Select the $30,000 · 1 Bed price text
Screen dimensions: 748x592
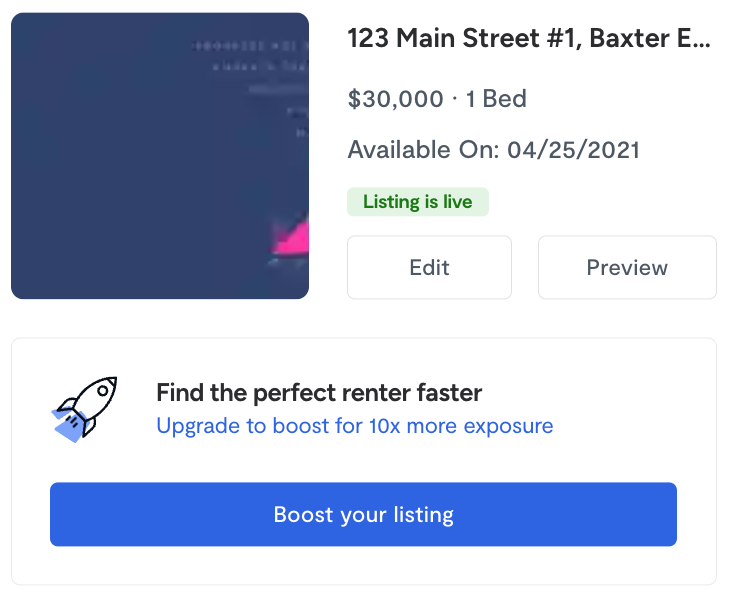click(437, 99)
